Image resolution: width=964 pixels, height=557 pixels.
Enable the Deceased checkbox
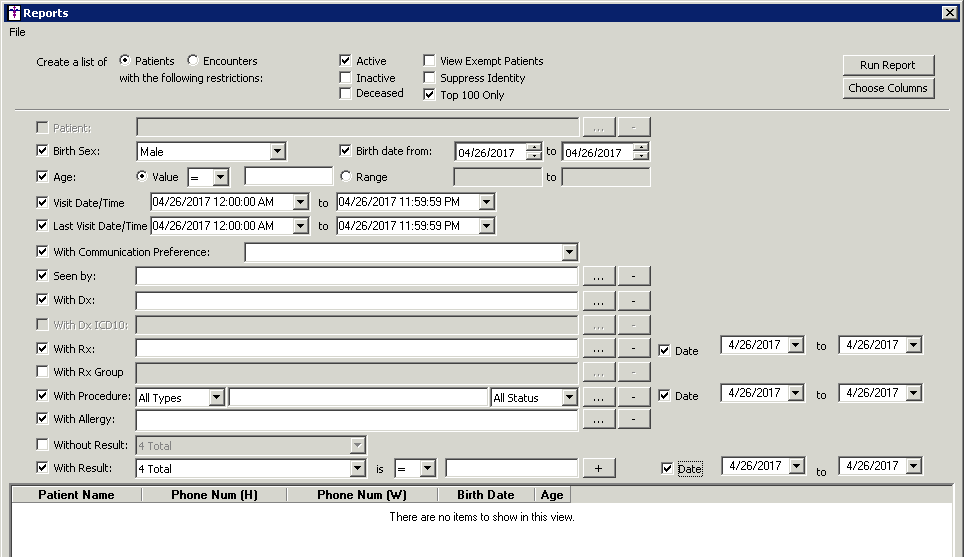(346, 93)
